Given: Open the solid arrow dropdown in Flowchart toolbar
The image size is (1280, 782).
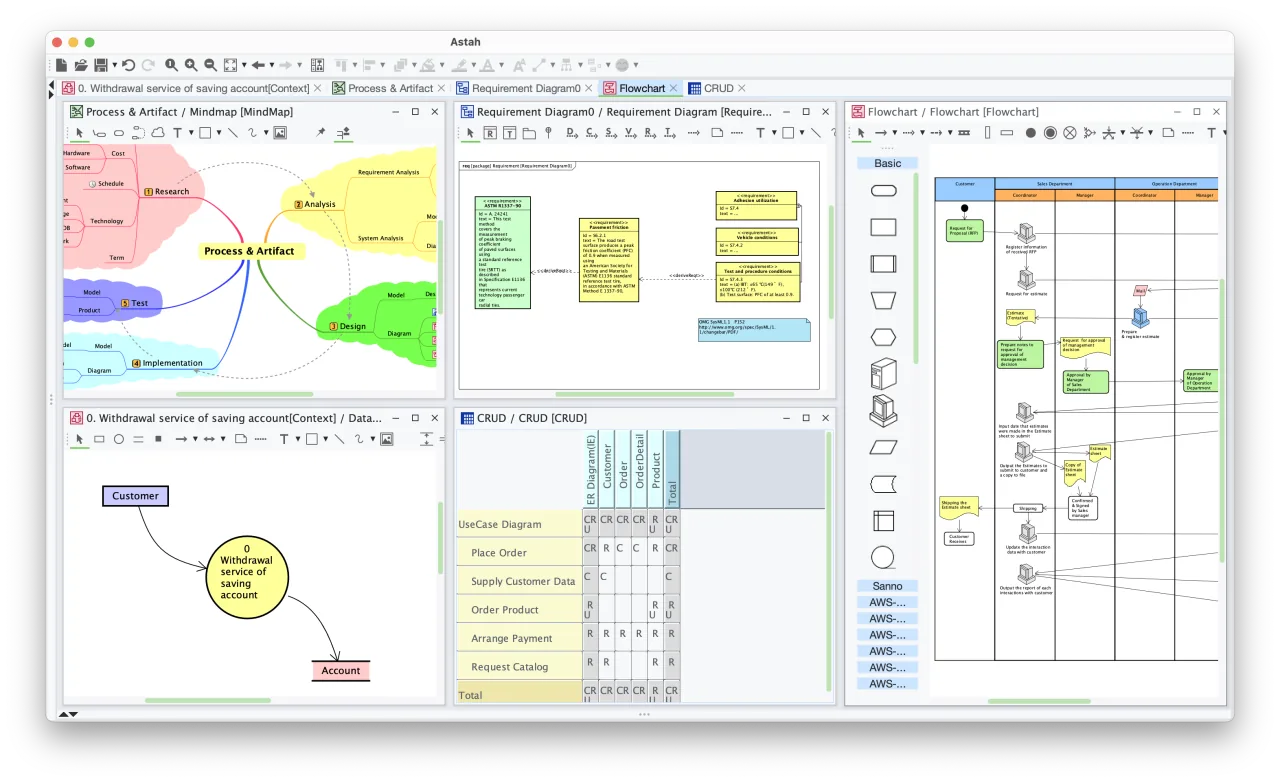Looking at the screenshot, I should pyautogui.click(x=894, y=132).
